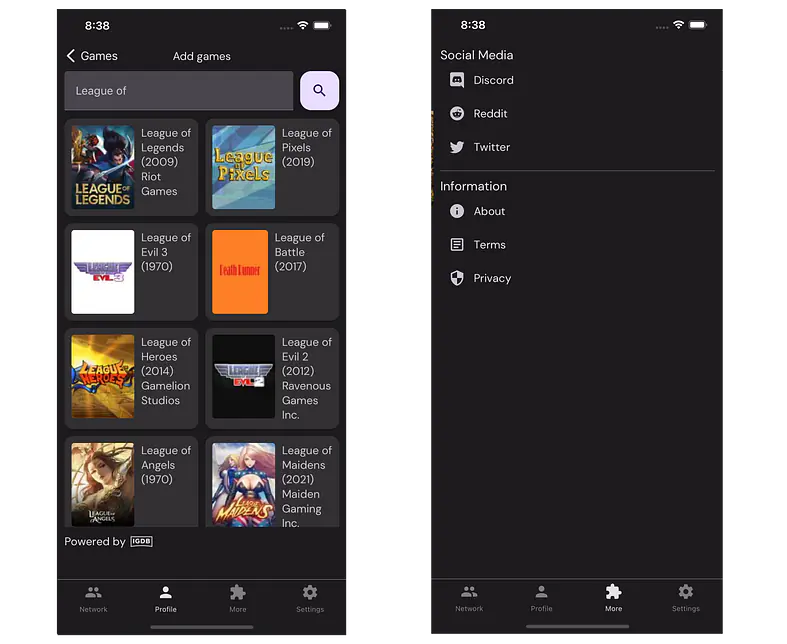Click the left phone's Wi-Fi status icon
This screenshot has width=787, height=644.
coord(303,25)
